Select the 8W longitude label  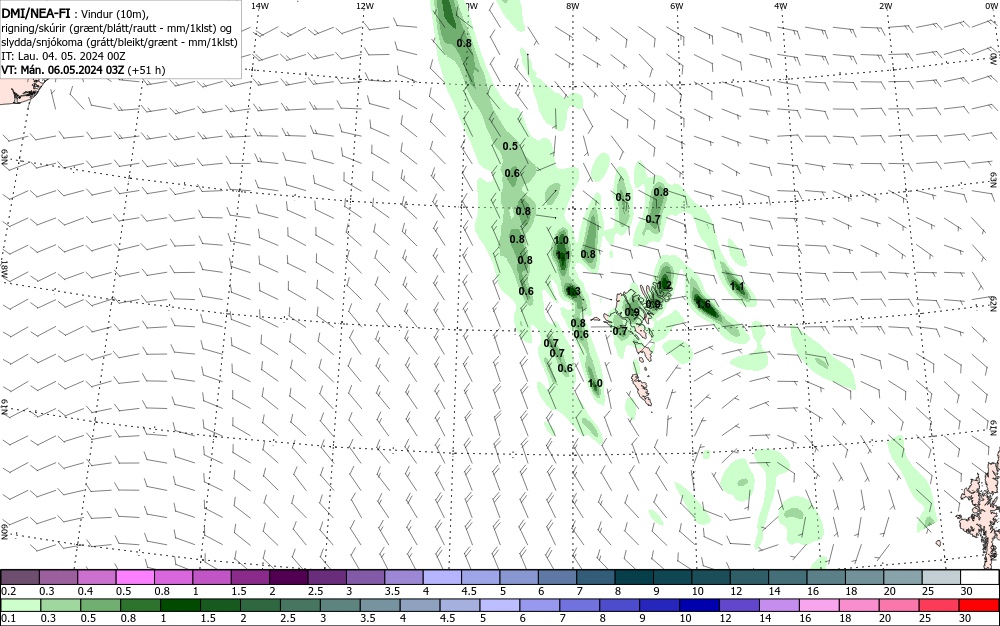point(573,6)
